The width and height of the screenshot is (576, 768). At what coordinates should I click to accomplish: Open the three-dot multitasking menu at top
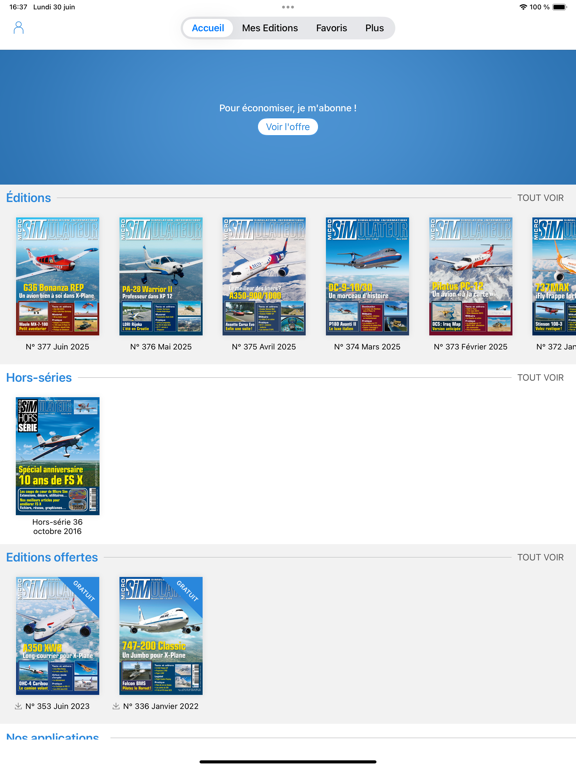coord(288,7)
